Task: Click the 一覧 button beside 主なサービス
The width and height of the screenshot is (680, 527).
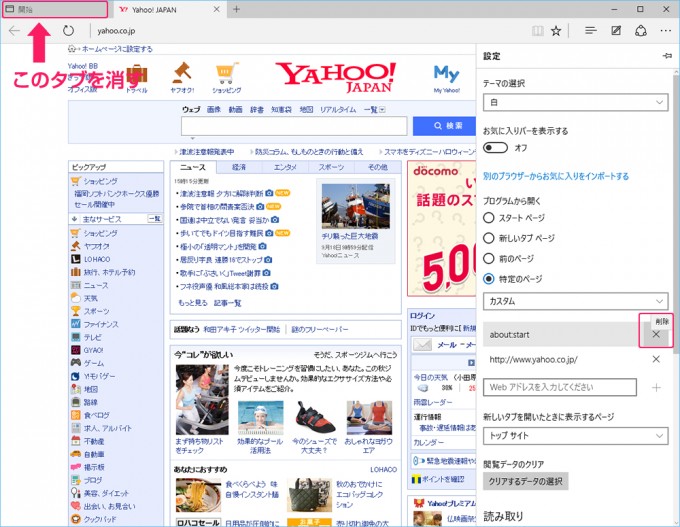Action: click(155, 219)
